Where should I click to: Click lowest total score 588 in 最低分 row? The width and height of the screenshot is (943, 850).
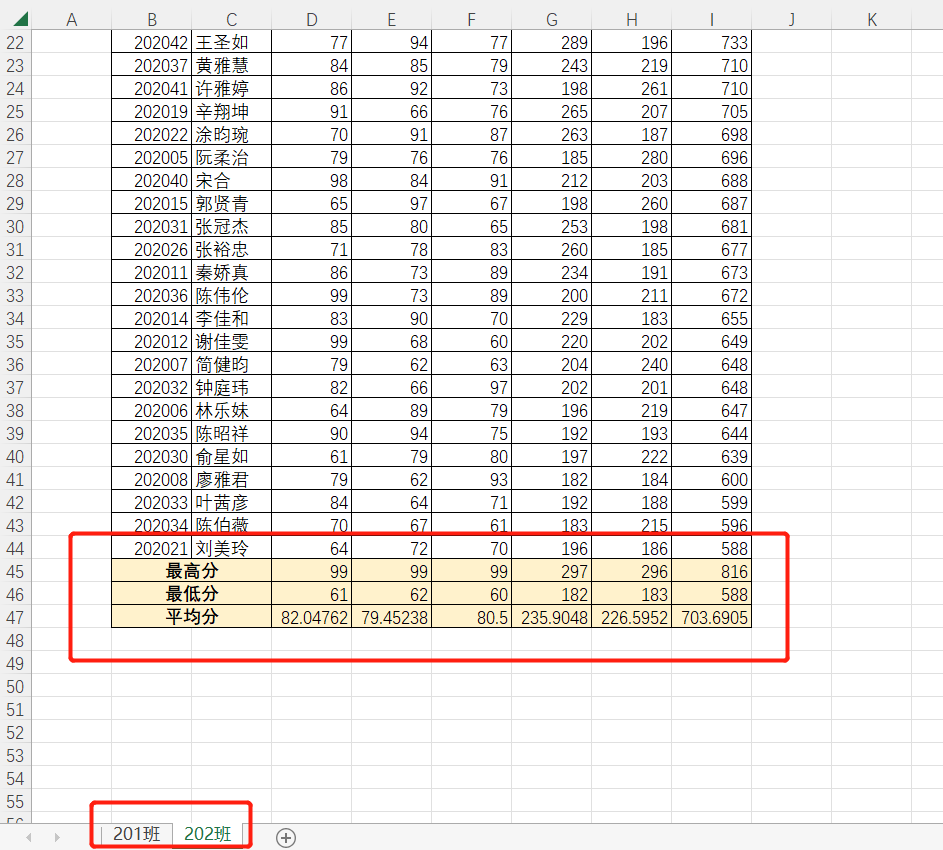pos(711,594)
